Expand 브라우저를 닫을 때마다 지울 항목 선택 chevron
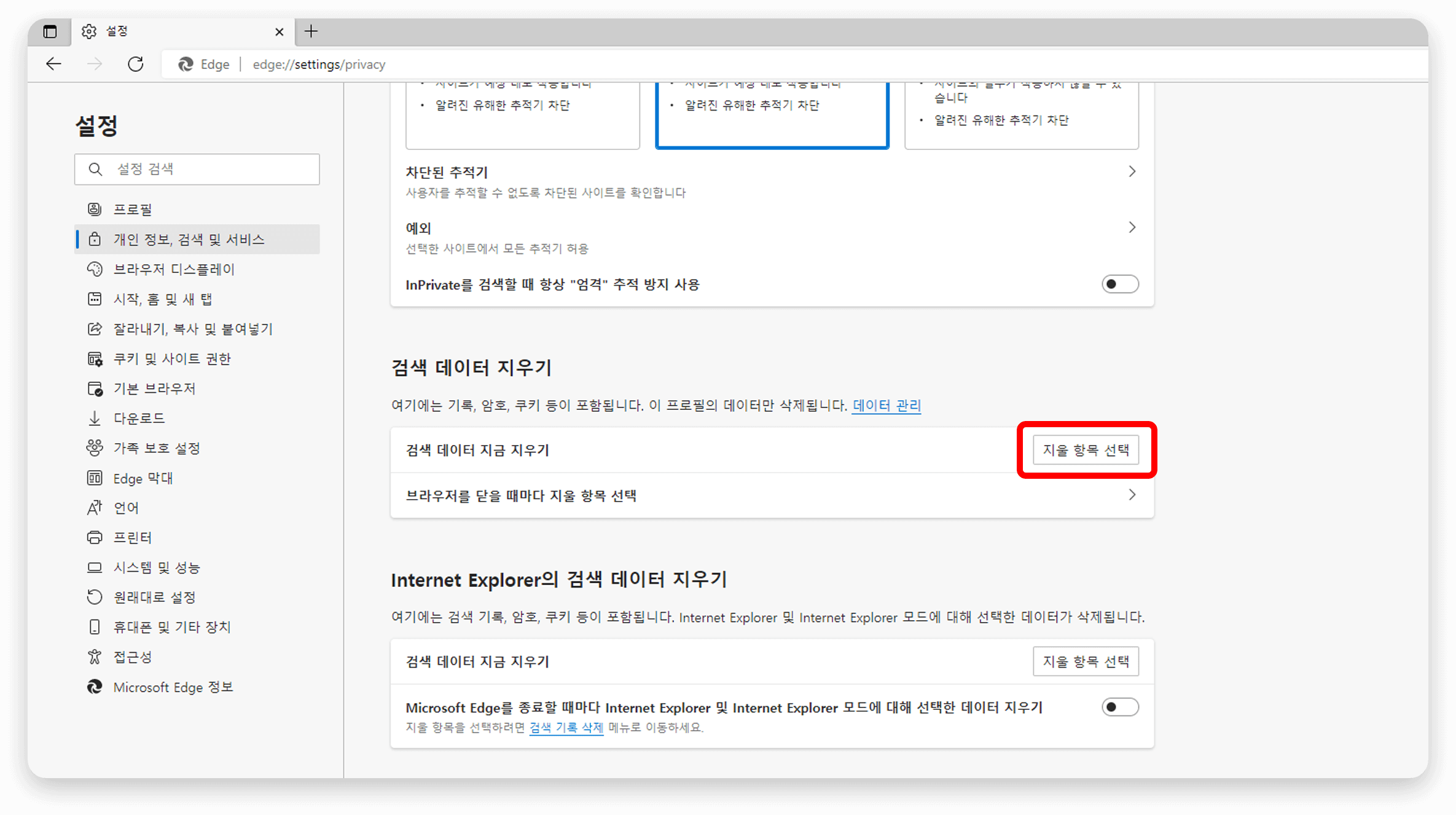This screenshot has height=815, width=1456. [x=1132, y=495]
